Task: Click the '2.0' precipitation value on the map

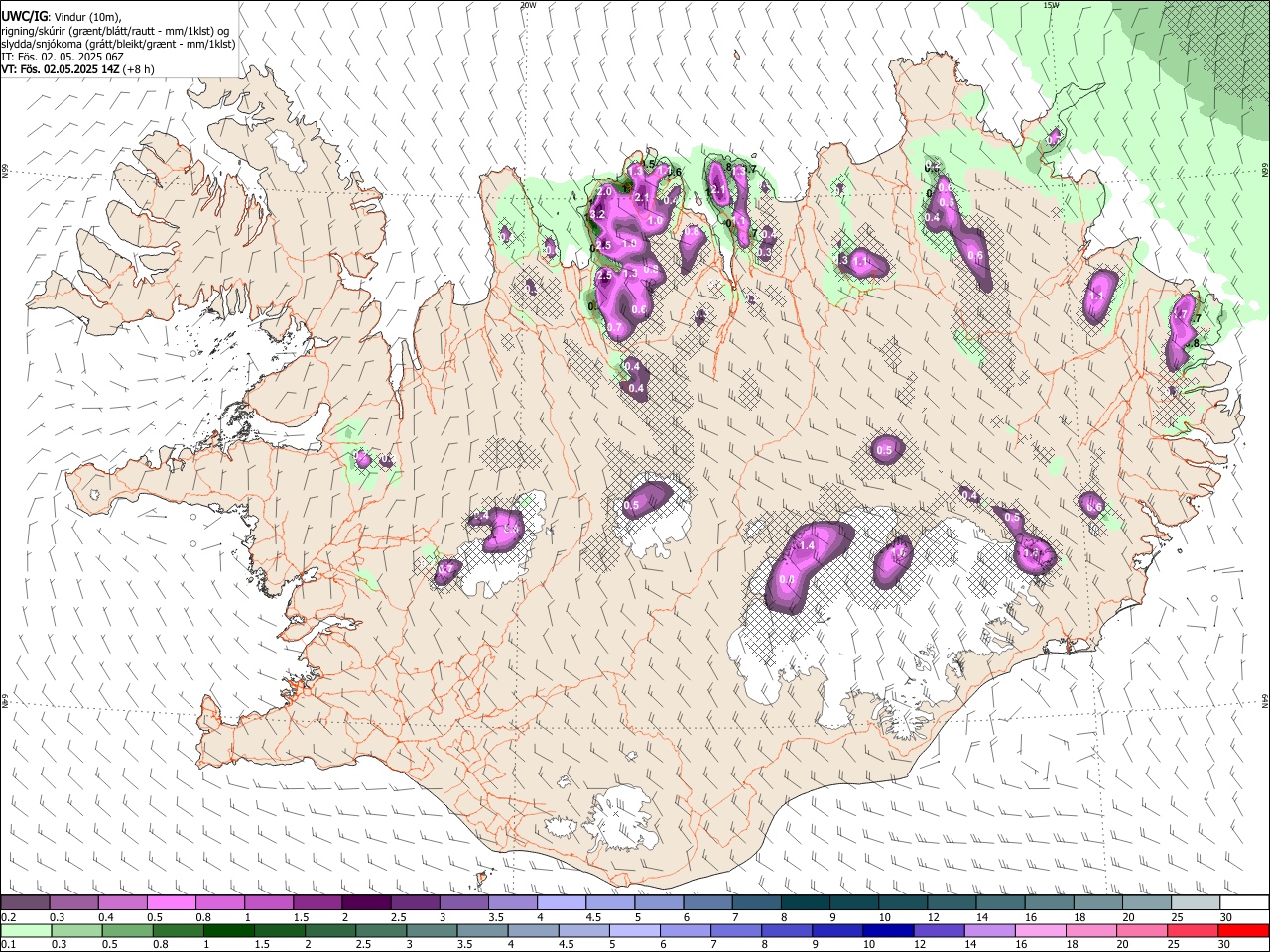Action: pyautogui.click(x=605, y=190)
